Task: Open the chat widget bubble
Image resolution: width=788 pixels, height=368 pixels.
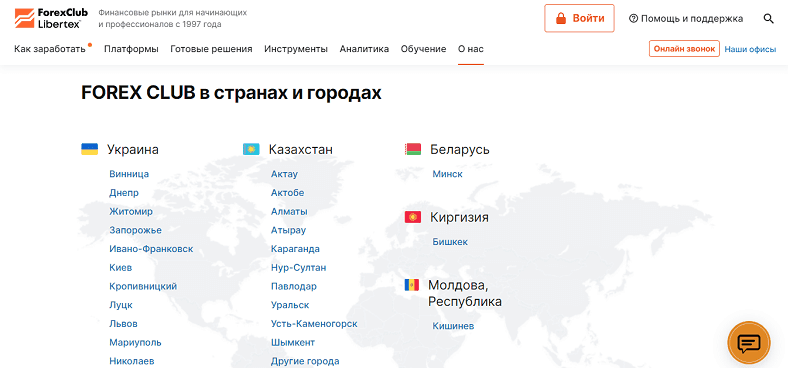Action: click(749, 343)
